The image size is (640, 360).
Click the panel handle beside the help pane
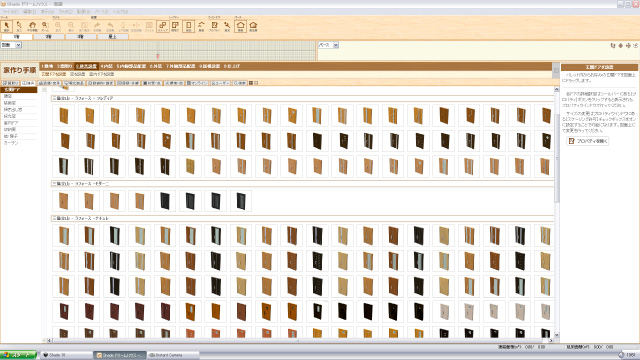pos(556,71)
